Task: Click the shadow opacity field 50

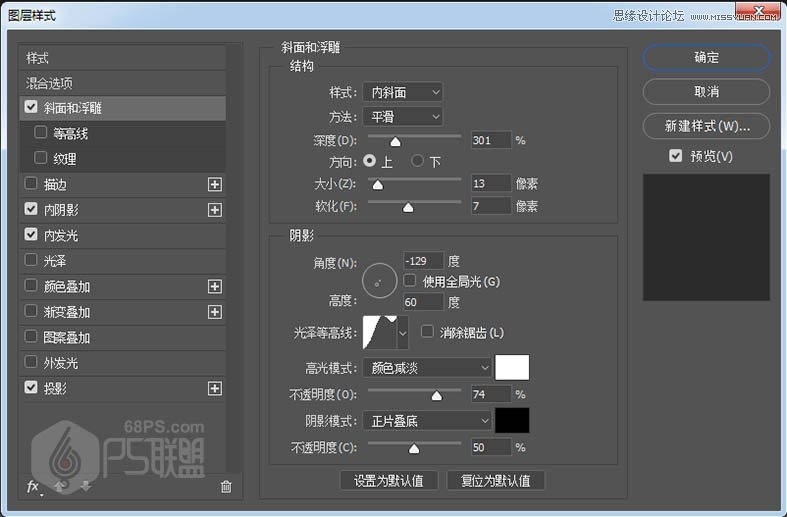Action: [x=491, y=447]
